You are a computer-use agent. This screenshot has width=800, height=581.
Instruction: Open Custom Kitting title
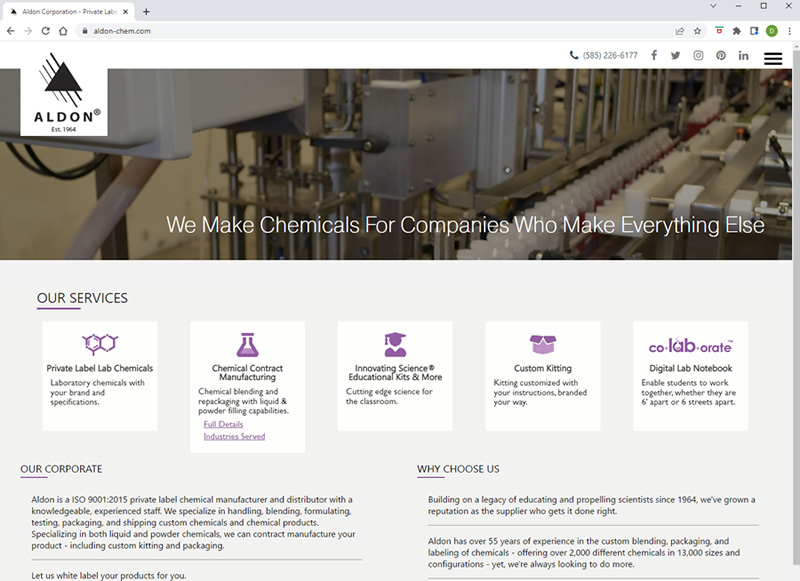click(x=543, y=368)
